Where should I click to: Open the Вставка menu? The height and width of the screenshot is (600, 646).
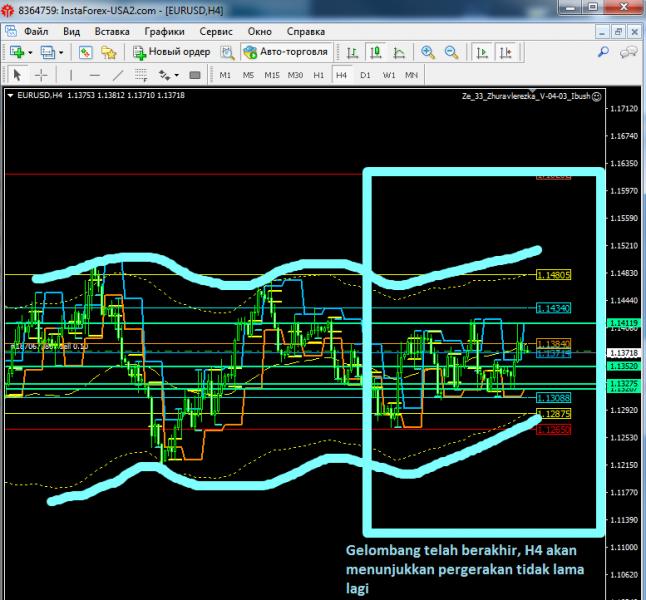pyautogui.click(x=112, y=31)
